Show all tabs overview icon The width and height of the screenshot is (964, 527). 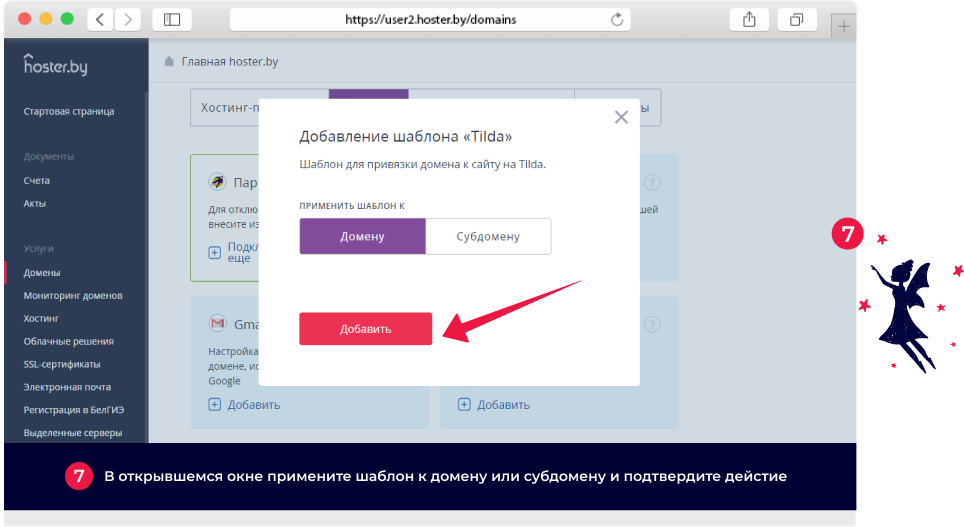click(796, 20)
